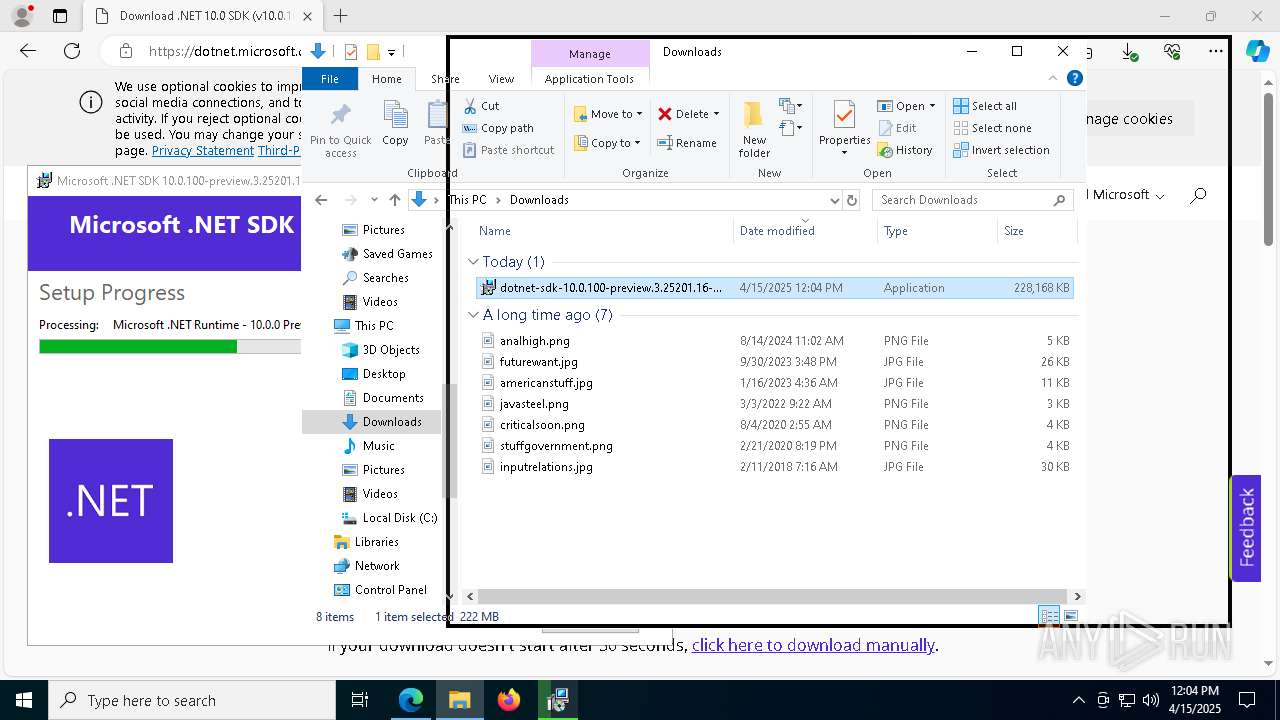This screenshot has width=1280, height=720.
Task: Select javasteel.png file
Action: point(775,404)
